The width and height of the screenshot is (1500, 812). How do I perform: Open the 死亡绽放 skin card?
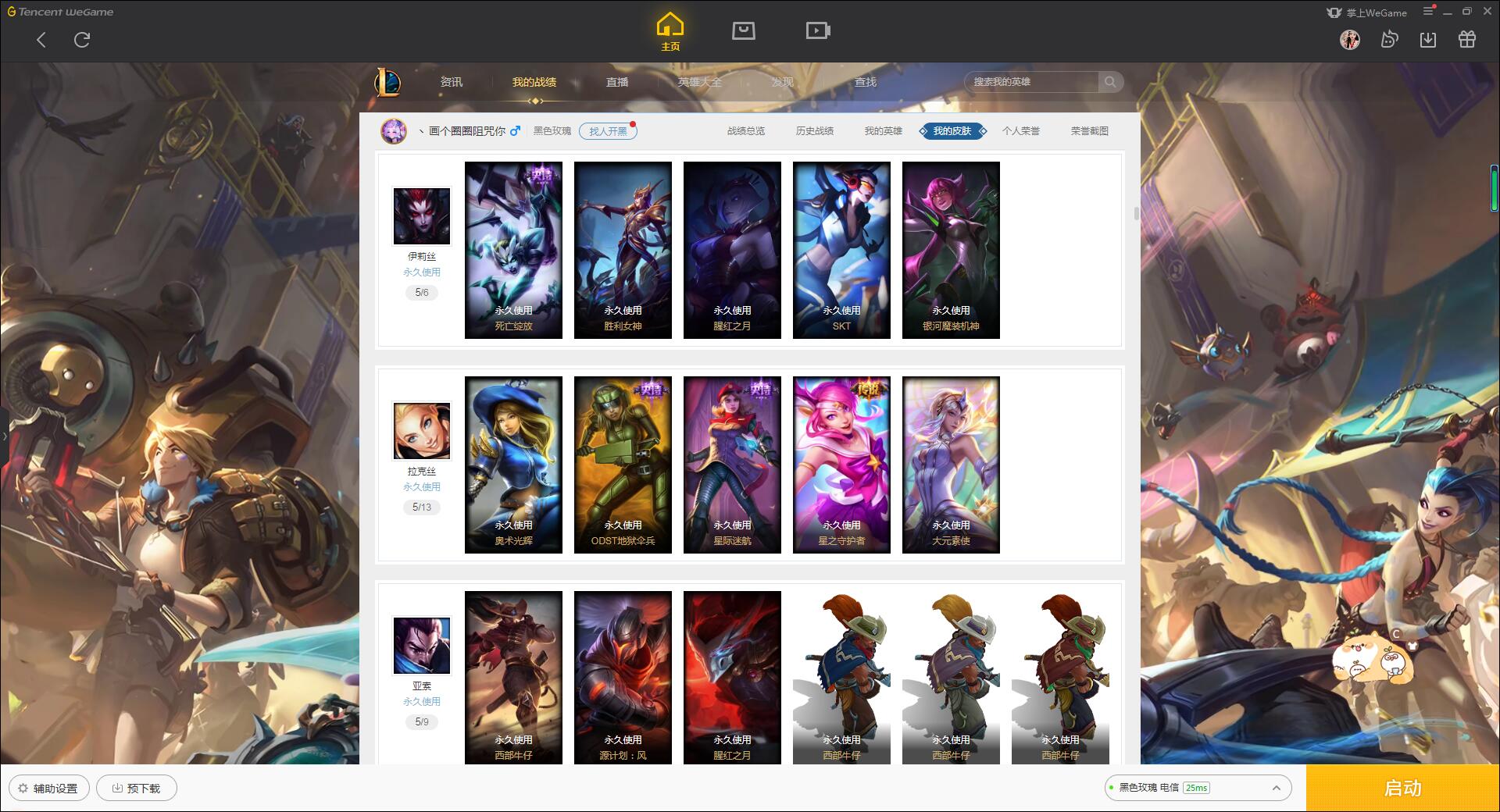[x=513, y=250]
